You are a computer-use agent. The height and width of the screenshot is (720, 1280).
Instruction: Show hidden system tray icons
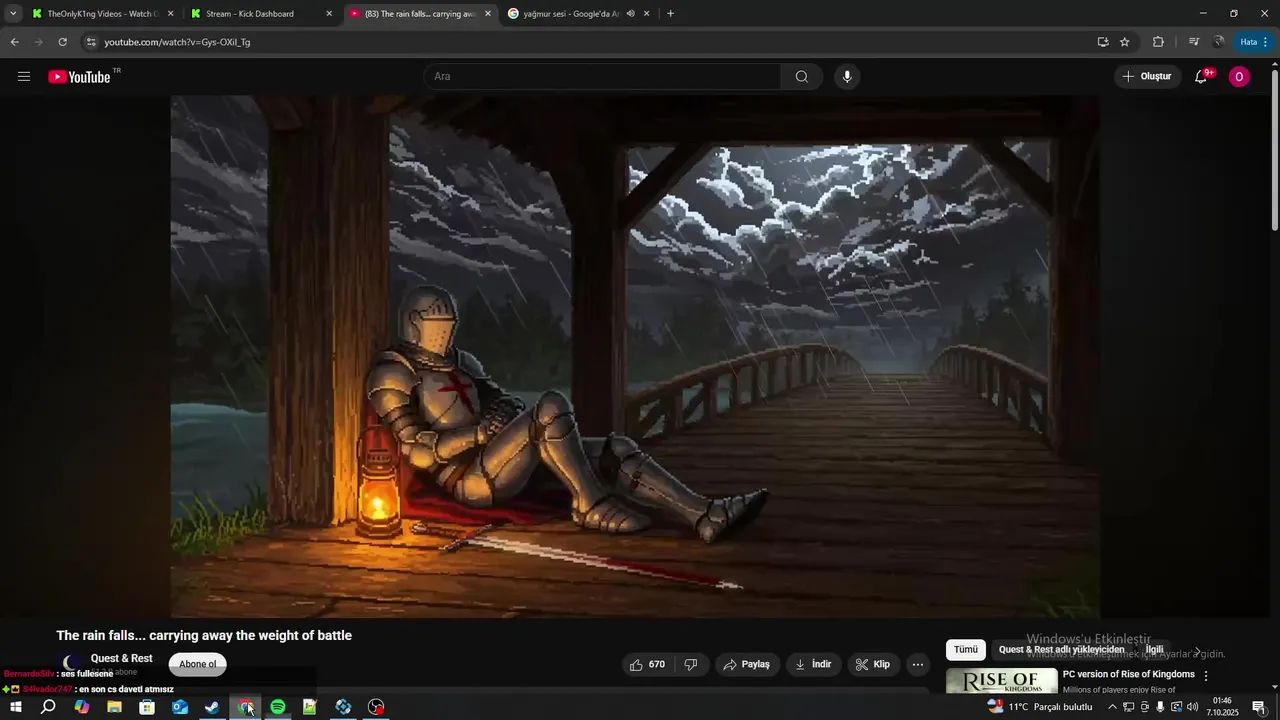tap(1112, 707)
